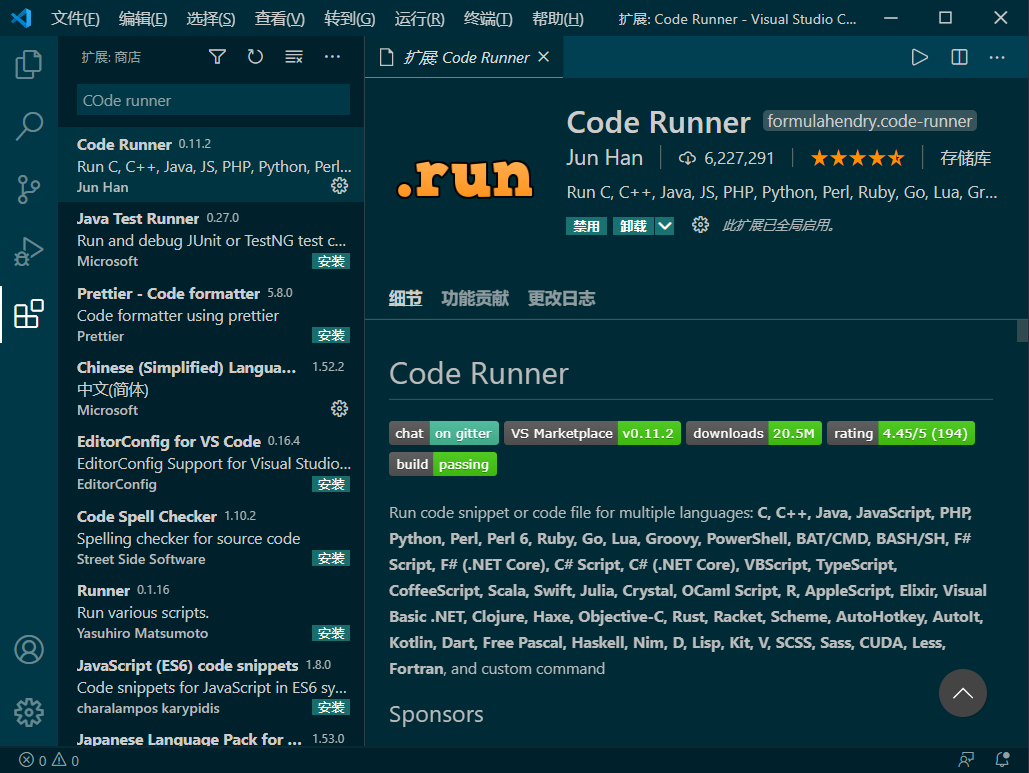Install Java Test Runner extension
The width and height of the screenshot is (1029, 773).
[331, 261]
